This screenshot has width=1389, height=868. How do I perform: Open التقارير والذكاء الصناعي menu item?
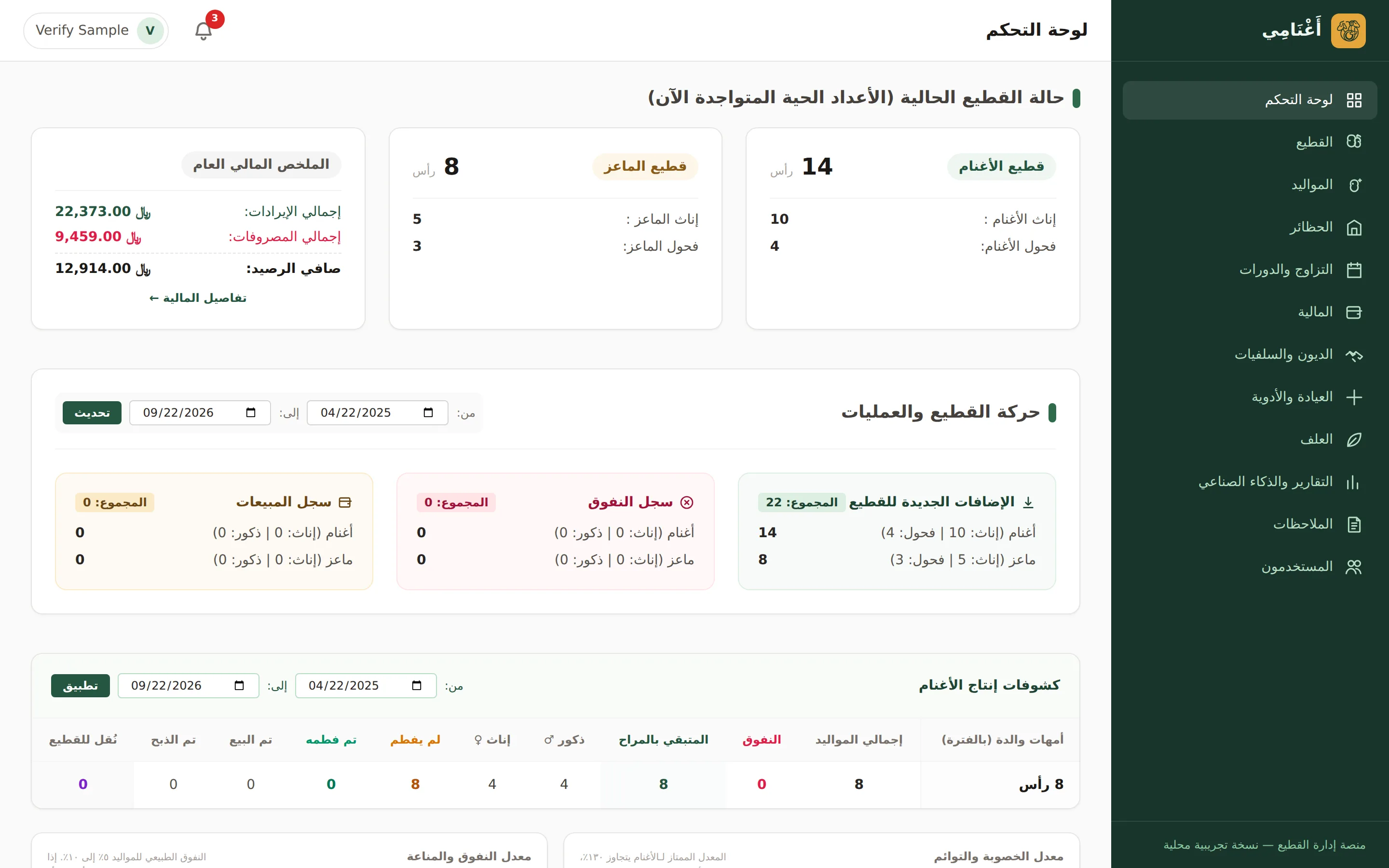click(x=1250, y=482)
